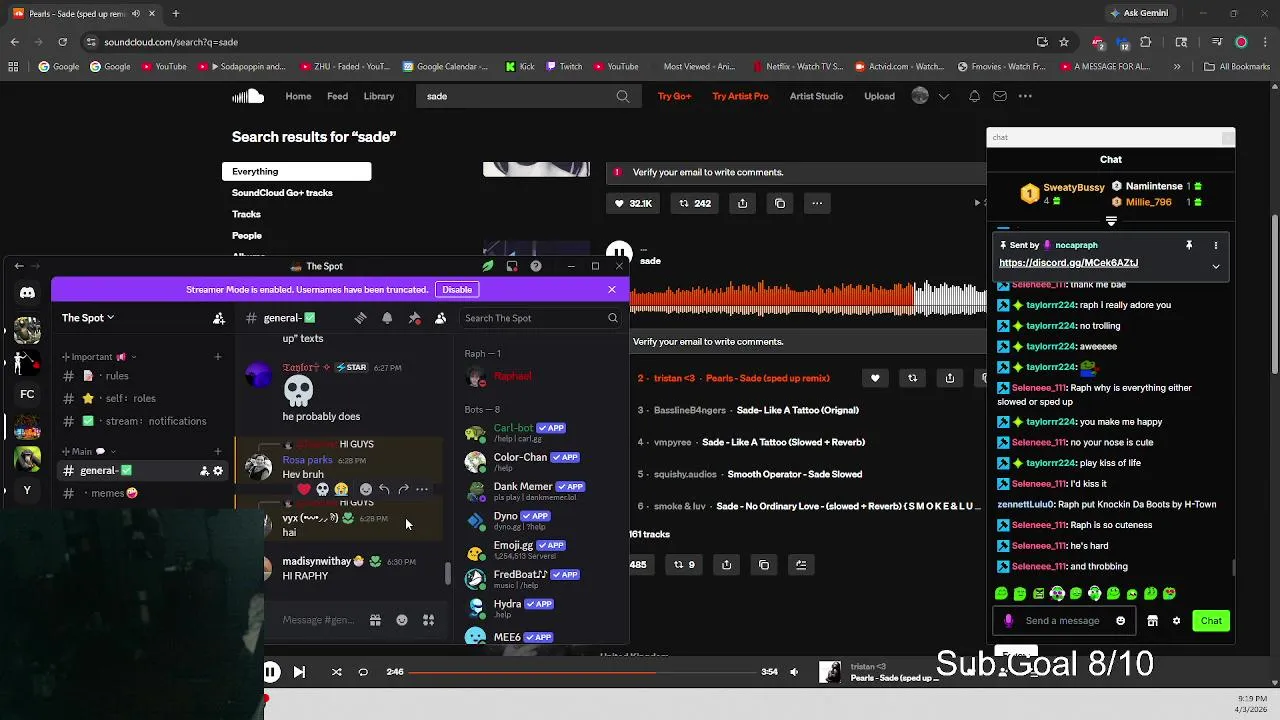Open Twitch chat emote picker
The width and height of the screenshot is (1280, 720).
(1120, 621)
